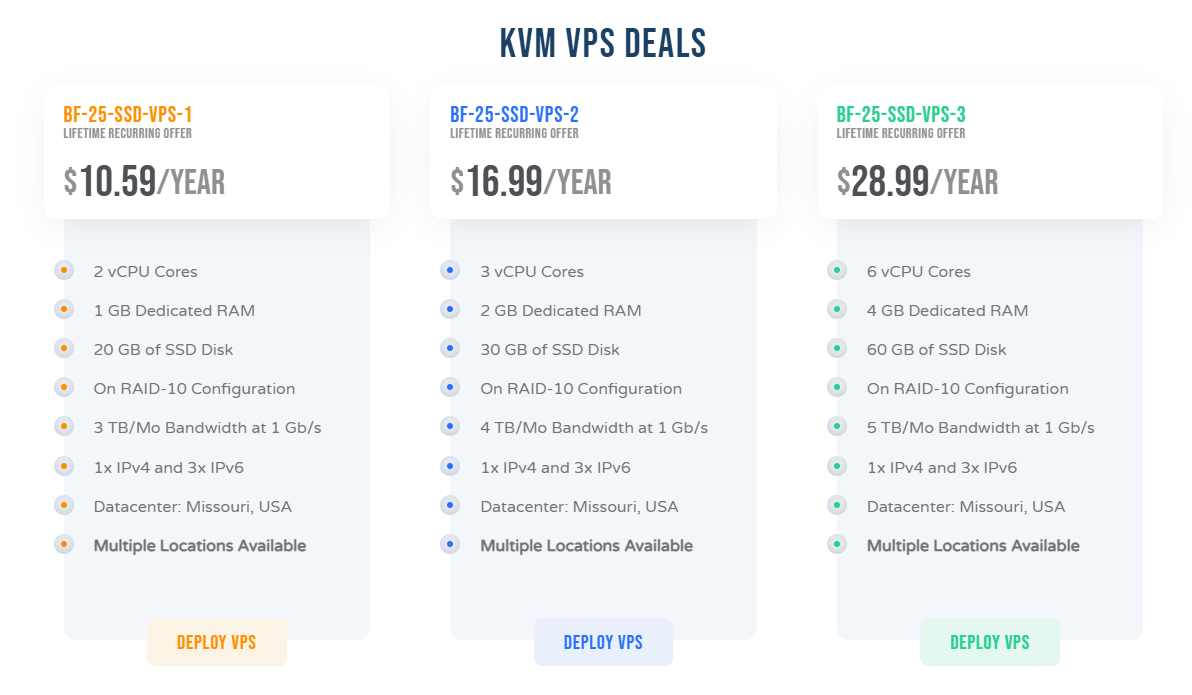Viewport: 1192px width, 695px height.
Task: Click the $10.59/YEAR price
Action: 145,182
